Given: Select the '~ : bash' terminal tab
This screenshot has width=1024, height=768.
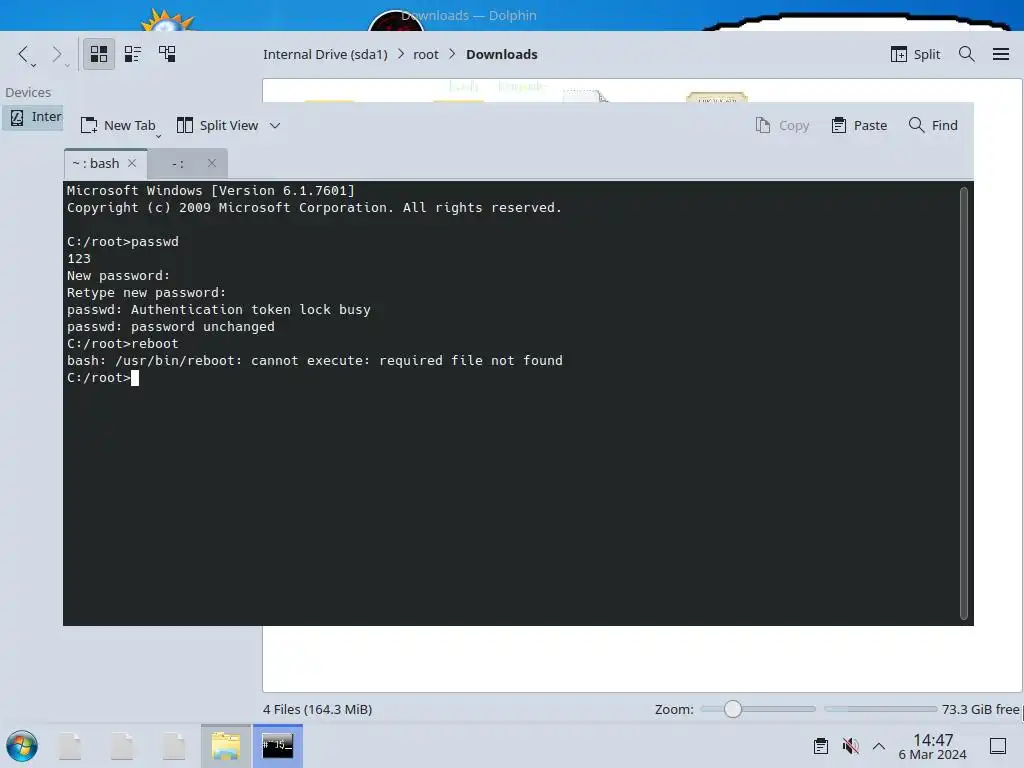Looking at the screenshot, I should click(x=96, y=163).
